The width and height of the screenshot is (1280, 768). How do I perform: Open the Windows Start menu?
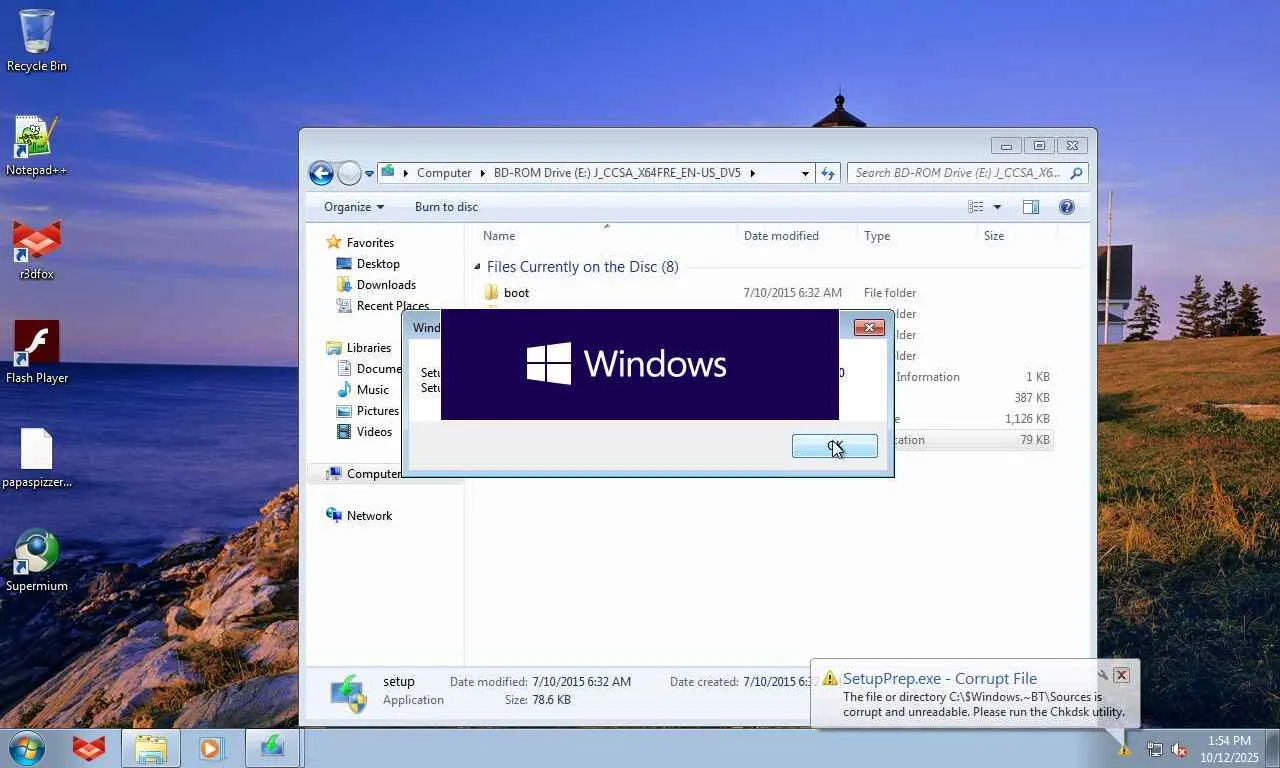pos(26,748)
